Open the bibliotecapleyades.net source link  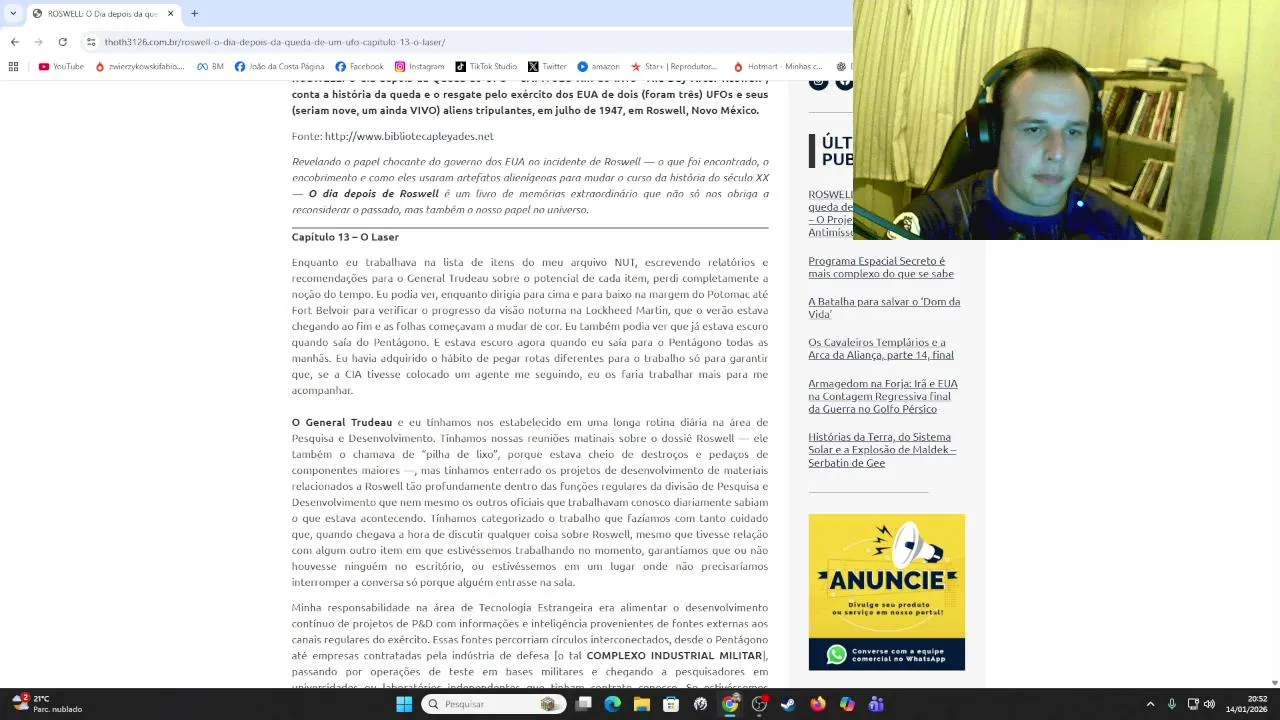point(409,136)
